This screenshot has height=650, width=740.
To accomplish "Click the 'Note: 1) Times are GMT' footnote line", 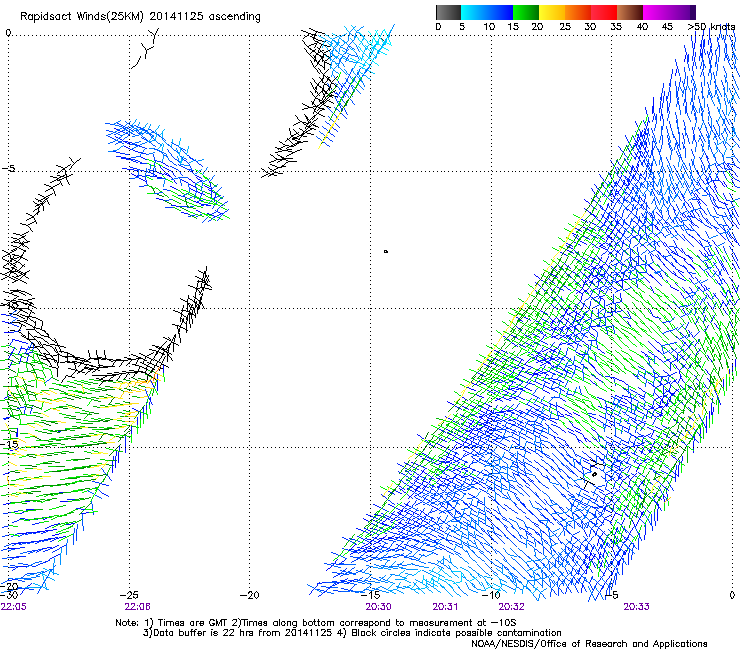I will click(316, 623).
